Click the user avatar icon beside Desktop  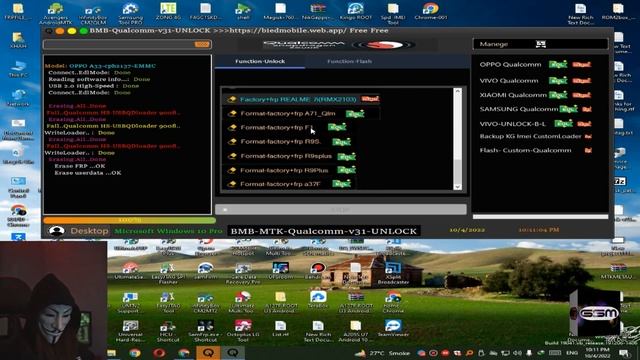pos(56,231)
